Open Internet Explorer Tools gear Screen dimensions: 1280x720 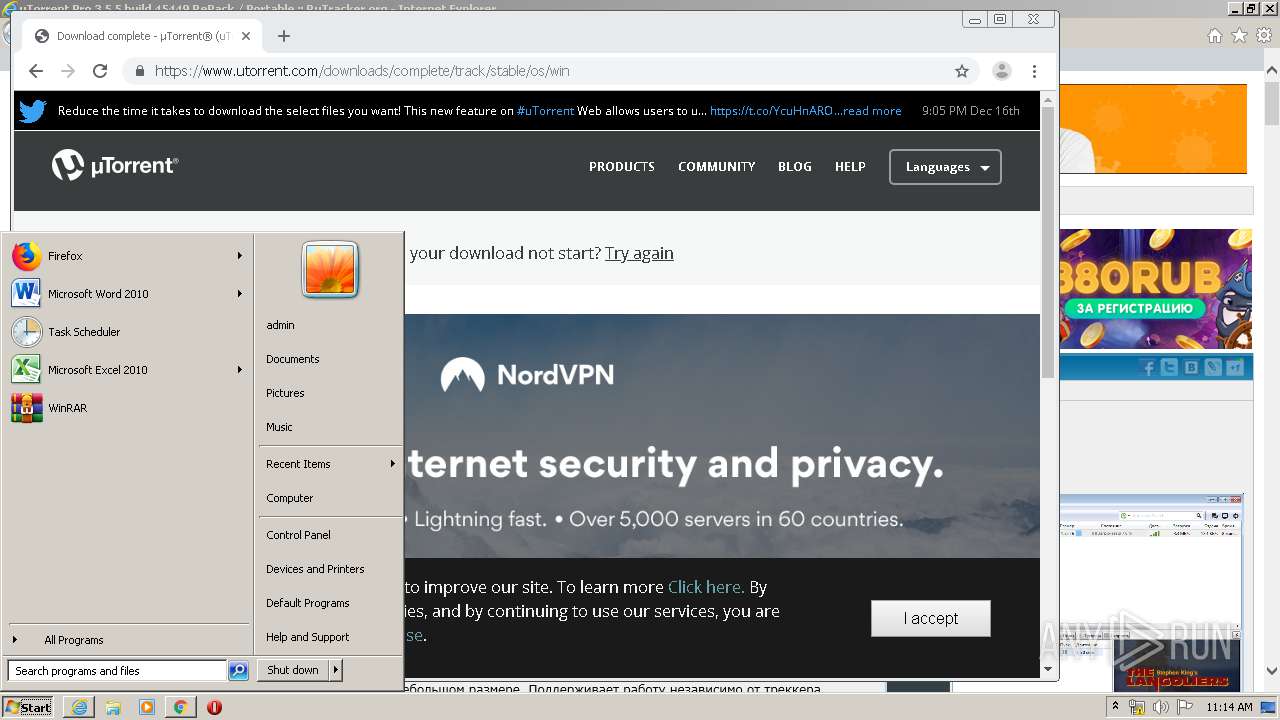click(1264, 36)
